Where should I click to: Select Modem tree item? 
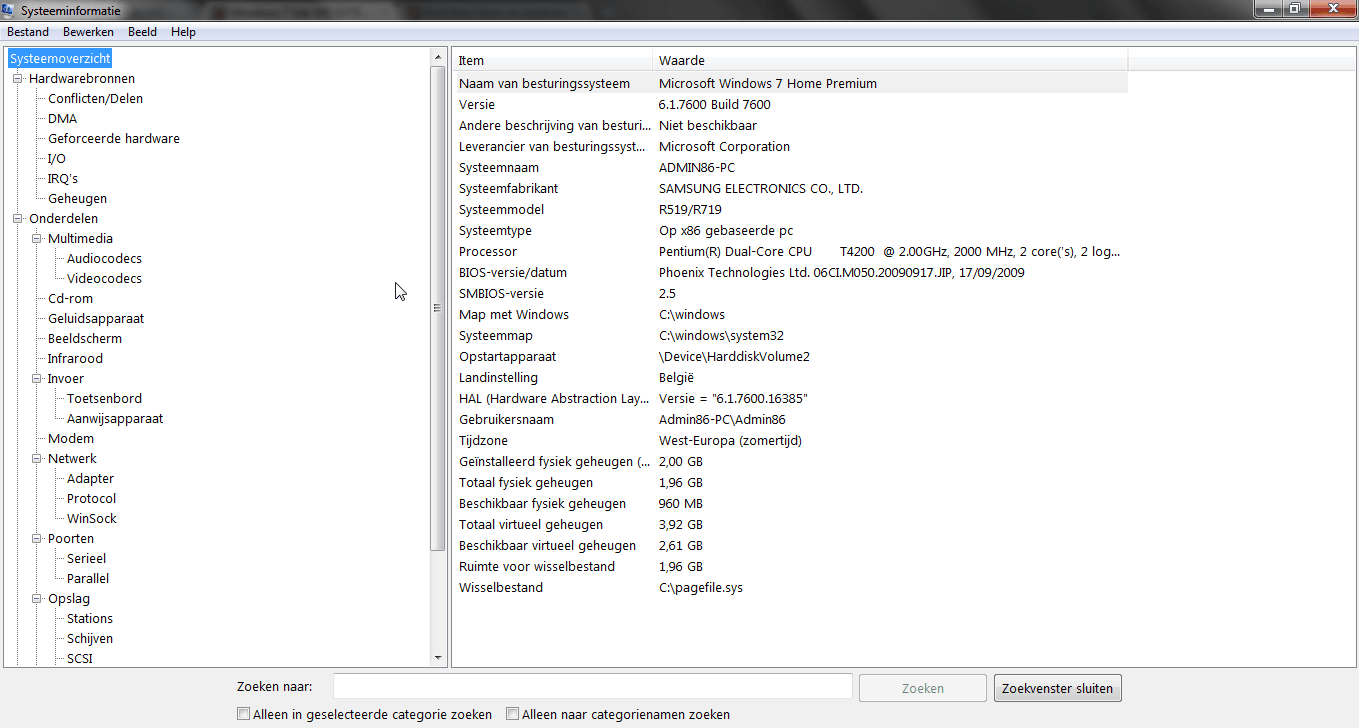(71, 439)
